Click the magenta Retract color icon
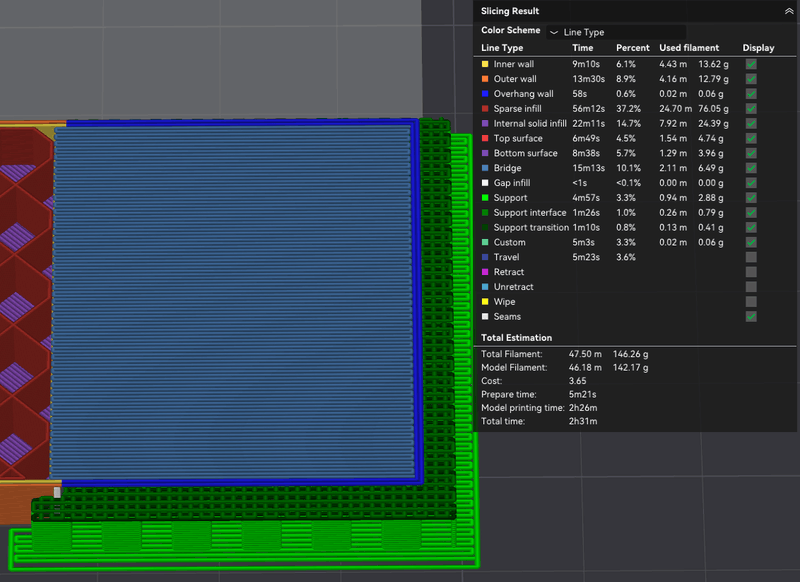 (x=485, y=272)
